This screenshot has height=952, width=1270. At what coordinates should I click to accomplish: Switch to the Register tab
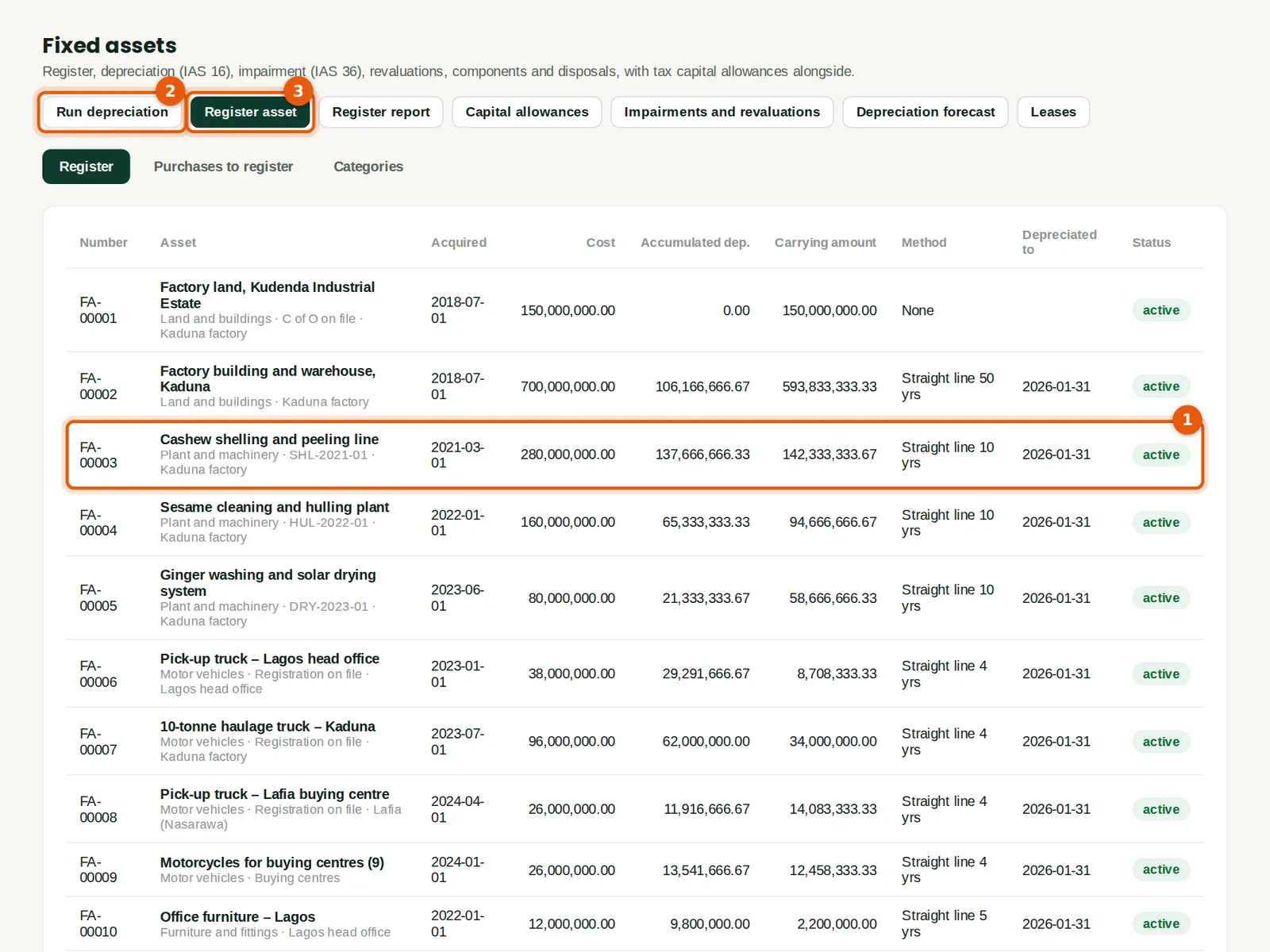87,167
